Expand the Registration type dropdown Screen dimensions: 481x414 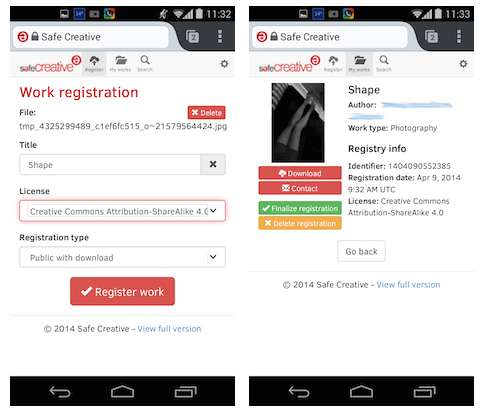point(122,257)
